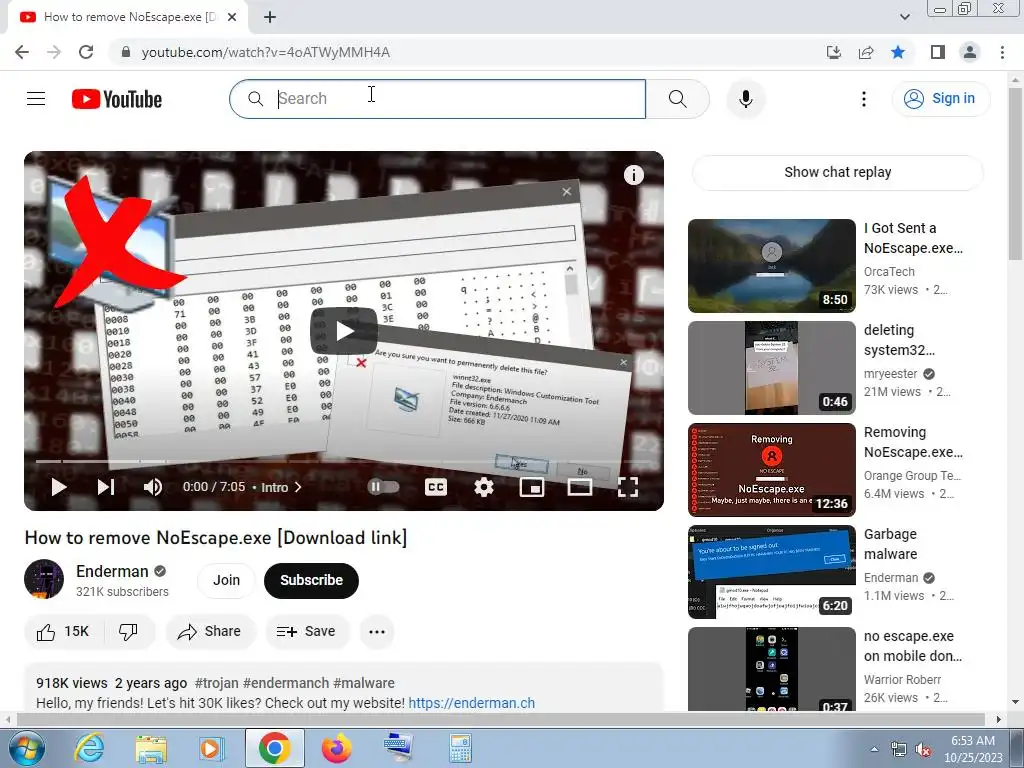Open YouTube hamburger guide menu
1024x768 pixels.
[36, 99]
